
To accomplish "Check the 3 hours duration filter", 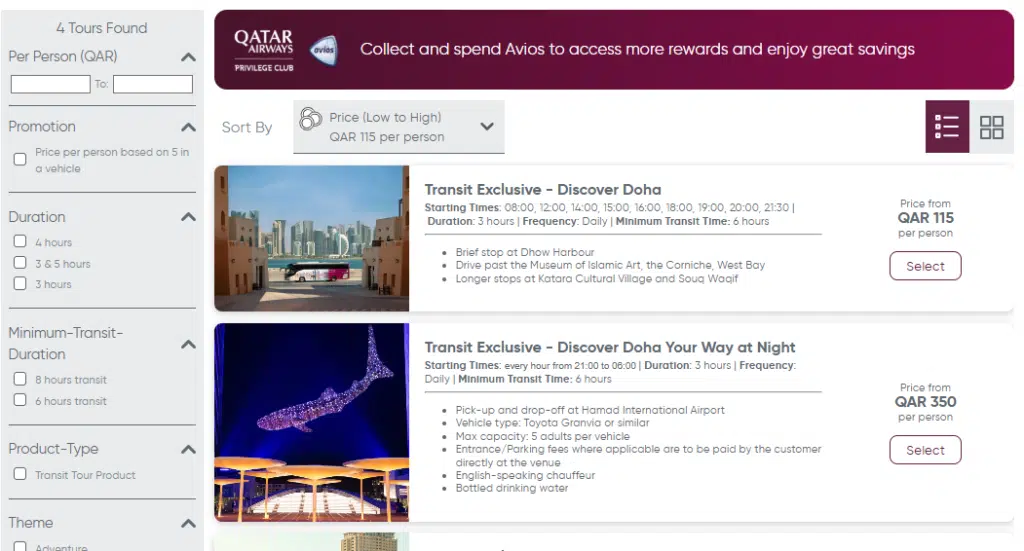I will click(x=20, y=283).
